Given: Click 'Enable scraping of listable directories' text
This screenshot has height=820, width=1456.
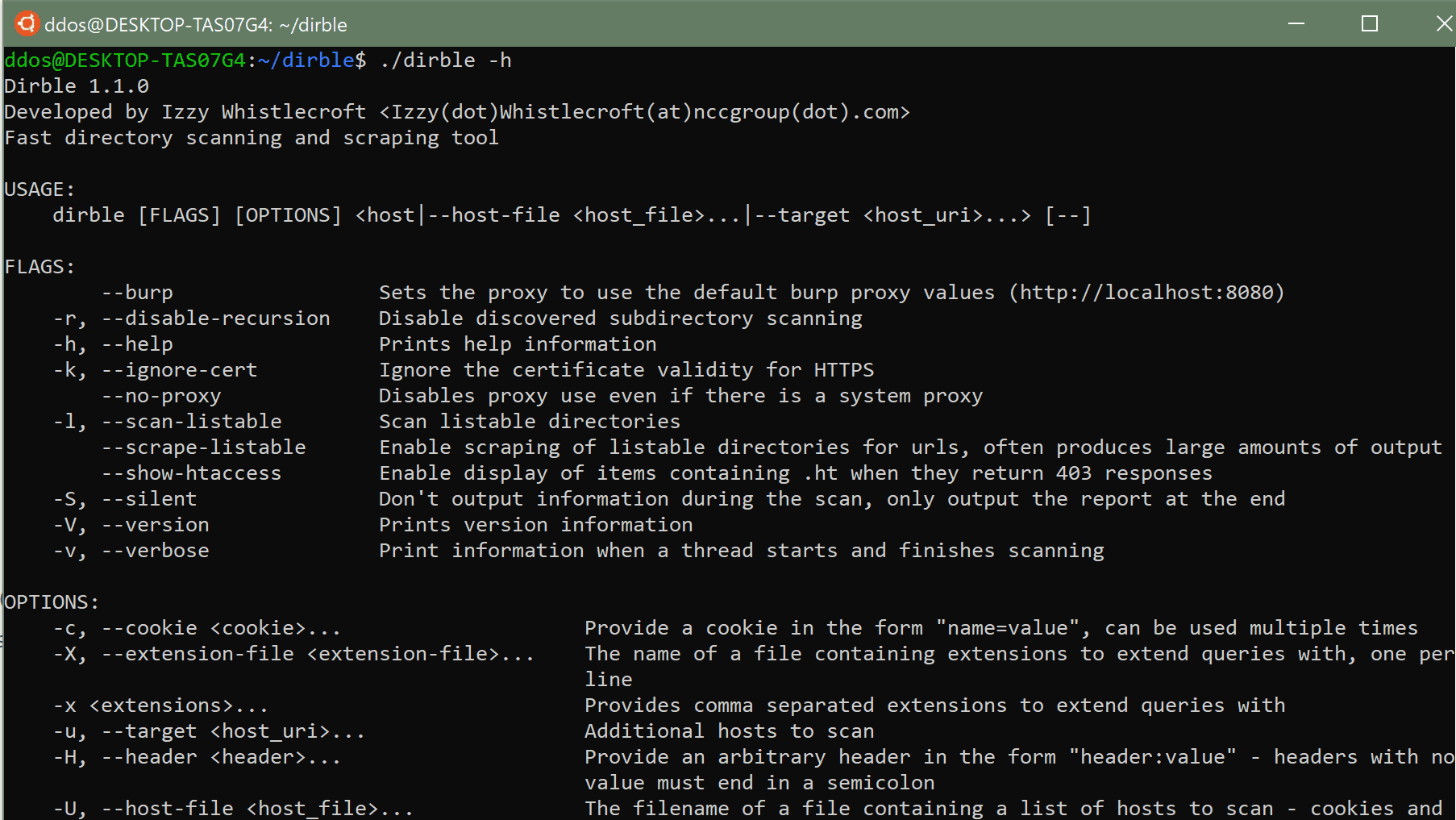Looking at the screenshot, I should pos(910,447).
